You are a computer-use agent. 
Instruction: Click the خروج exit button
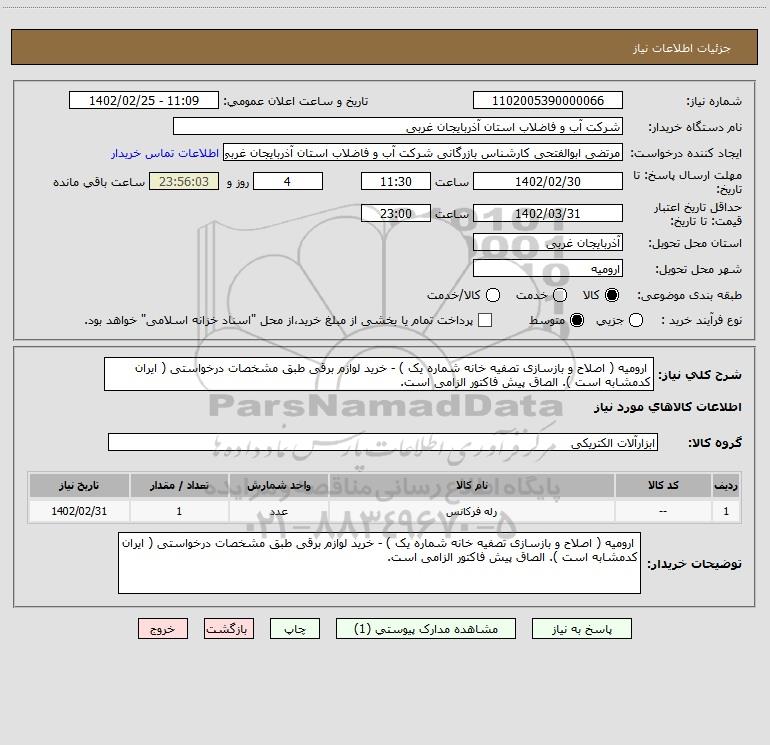163,629
